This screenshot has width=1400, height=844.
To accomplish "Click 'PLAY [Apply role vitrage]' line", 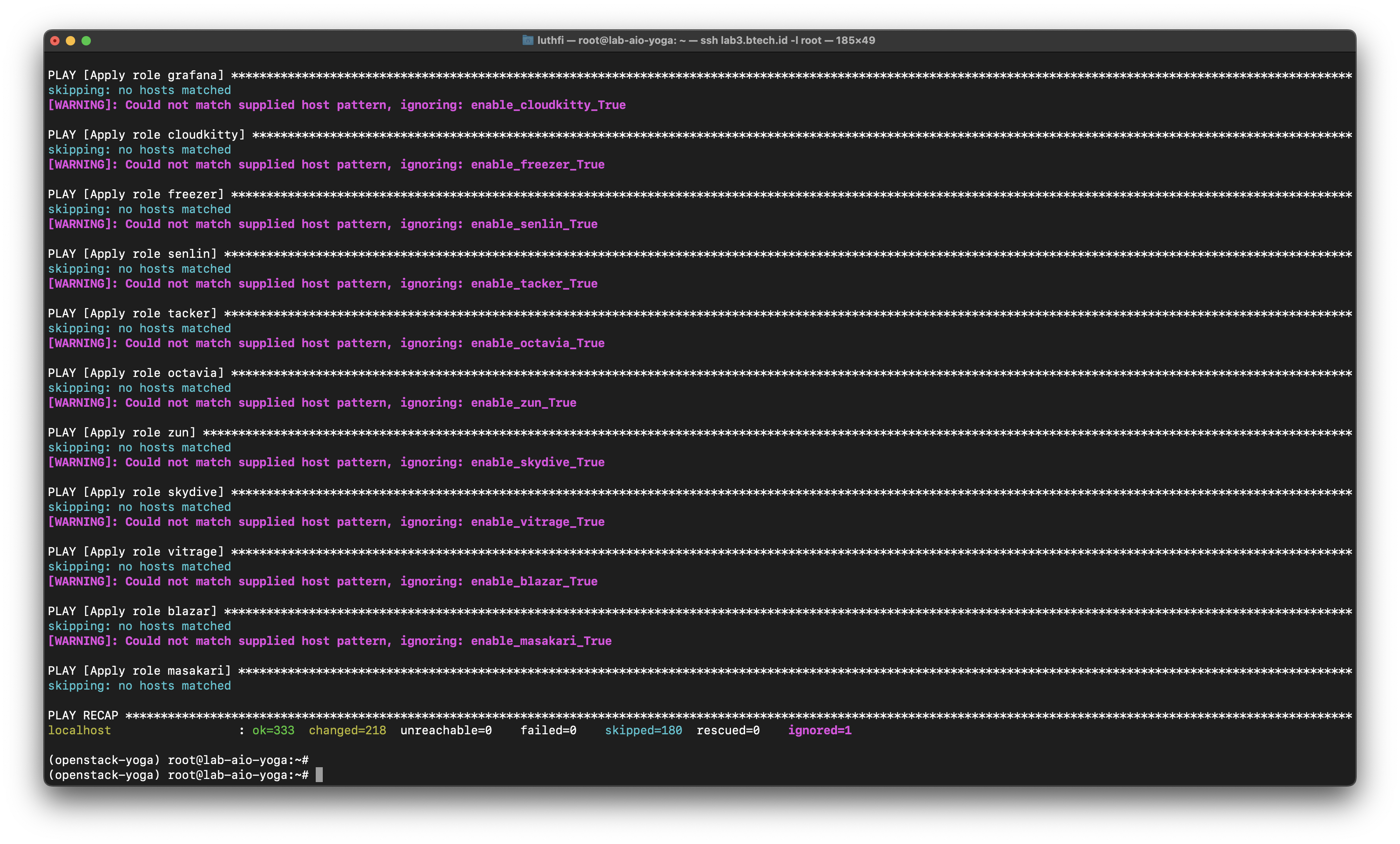I will pos(700,551).
